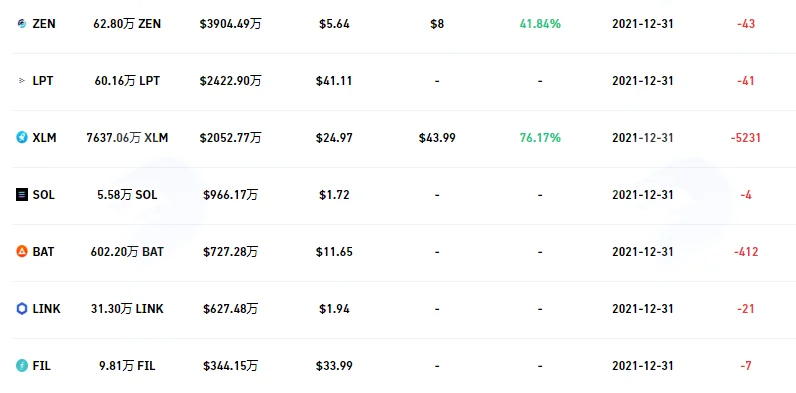This screenshot has width=796, height=393.
Task: Click the -412 change figure for BAT
Action: [746, 251]
